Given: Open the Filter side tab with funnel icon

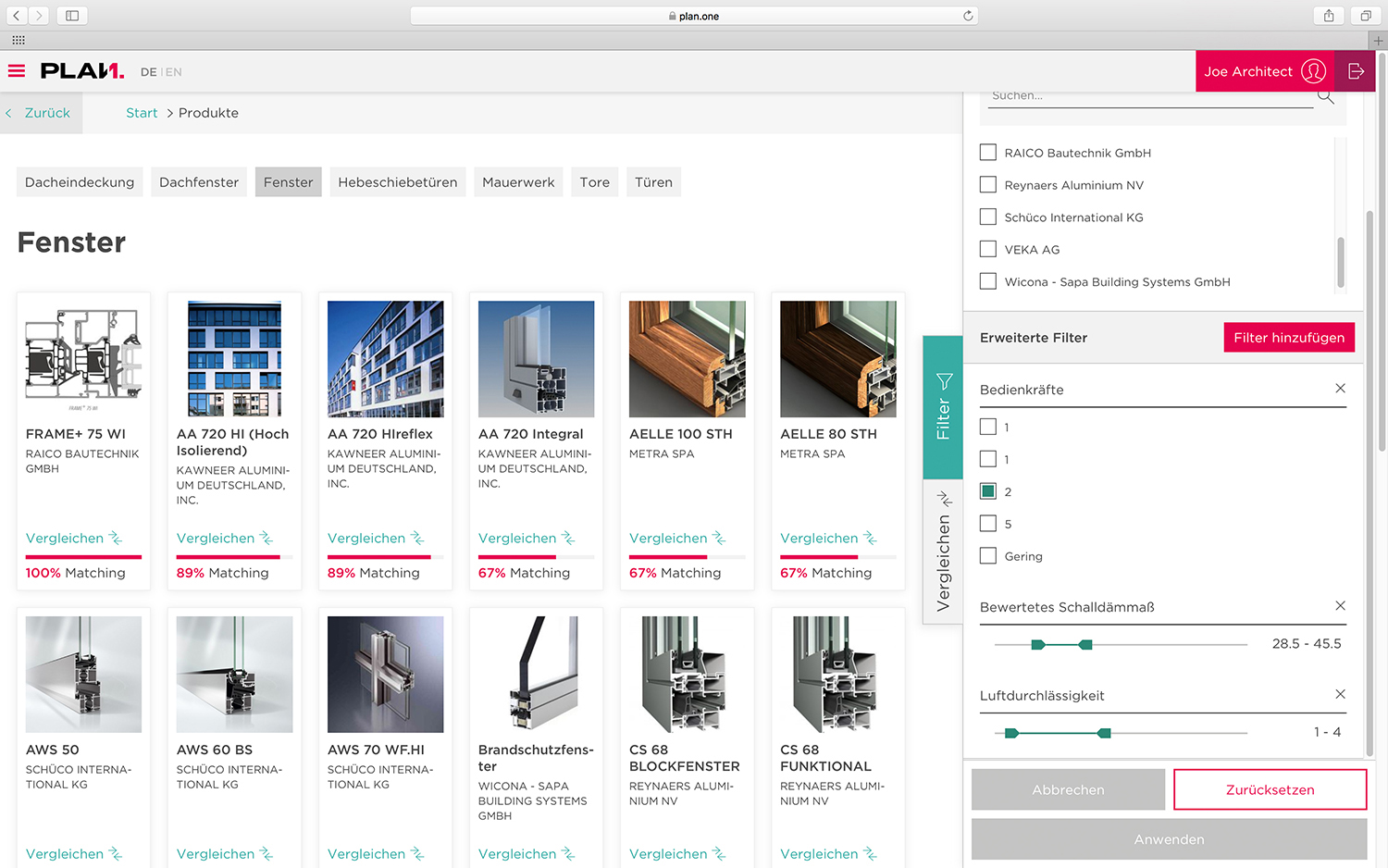Looking at the screenshot, I should click(x=943, y=407).
